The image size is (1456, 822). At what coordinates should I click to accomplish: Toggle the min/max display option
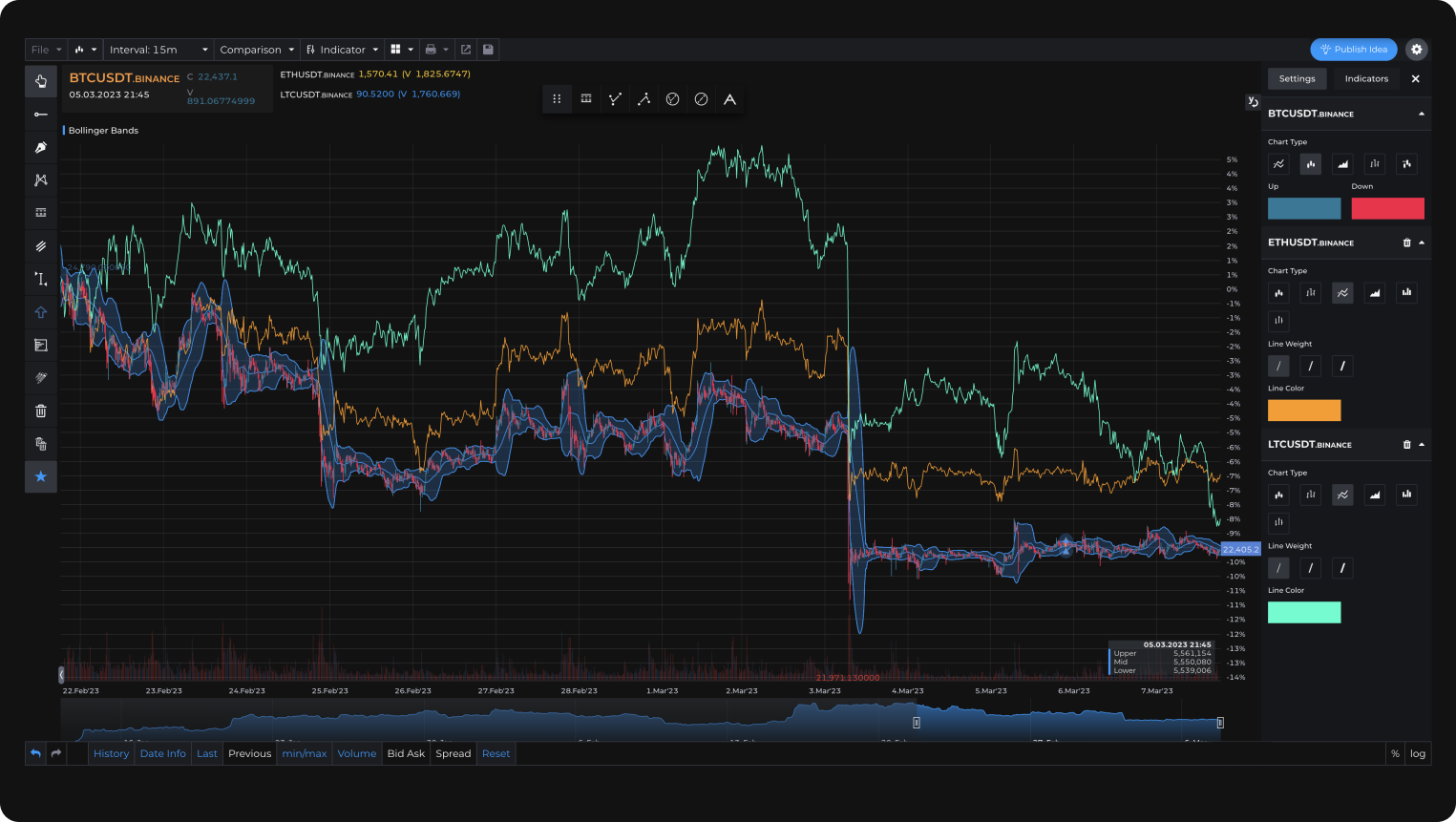(305, 753)
